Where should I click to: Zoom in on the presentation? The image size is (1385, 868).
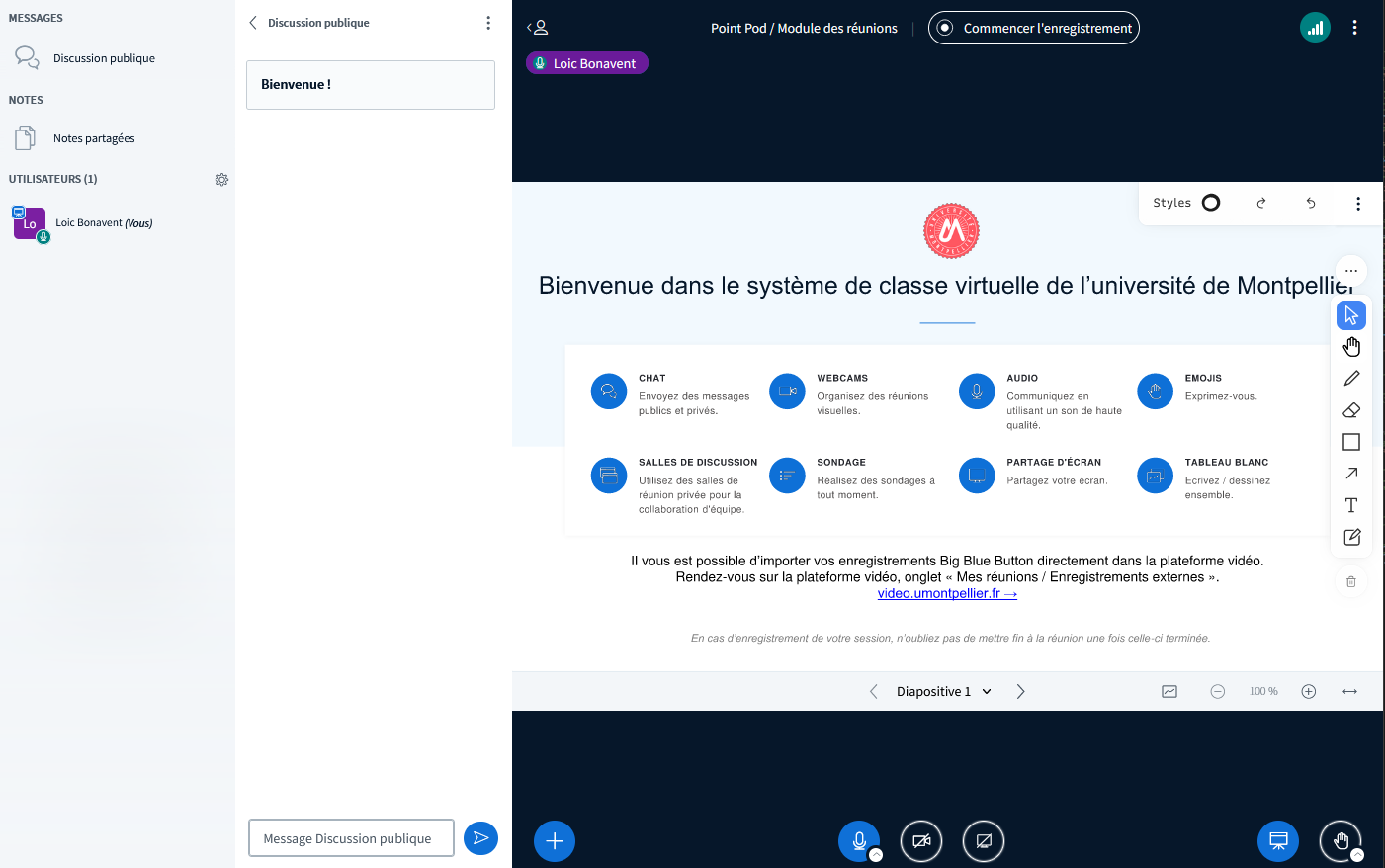pos(1308,692)
